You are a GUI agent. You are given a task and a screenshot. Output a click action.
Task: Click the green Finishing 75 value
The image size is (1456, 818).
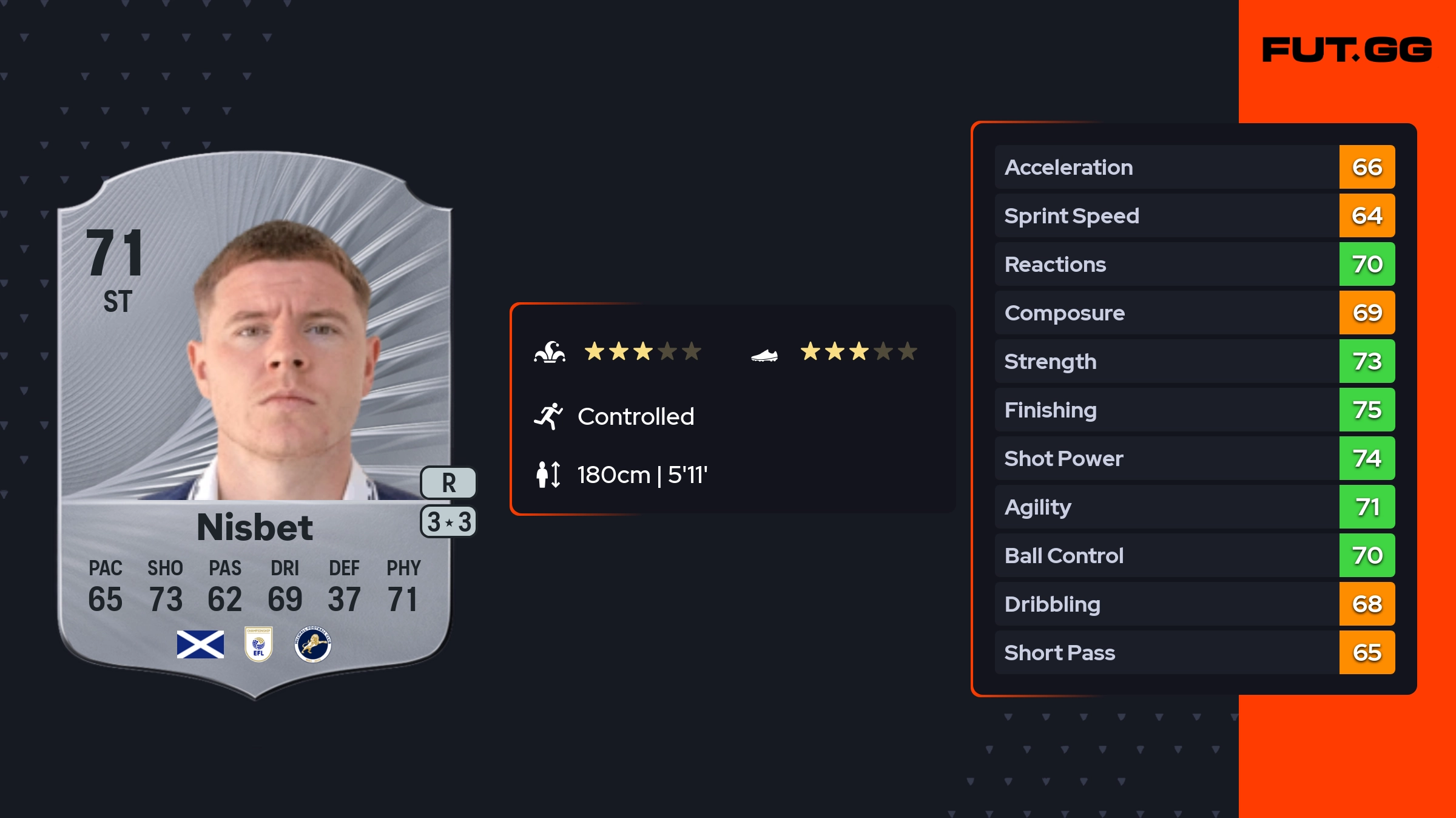tap(1367, 410)
